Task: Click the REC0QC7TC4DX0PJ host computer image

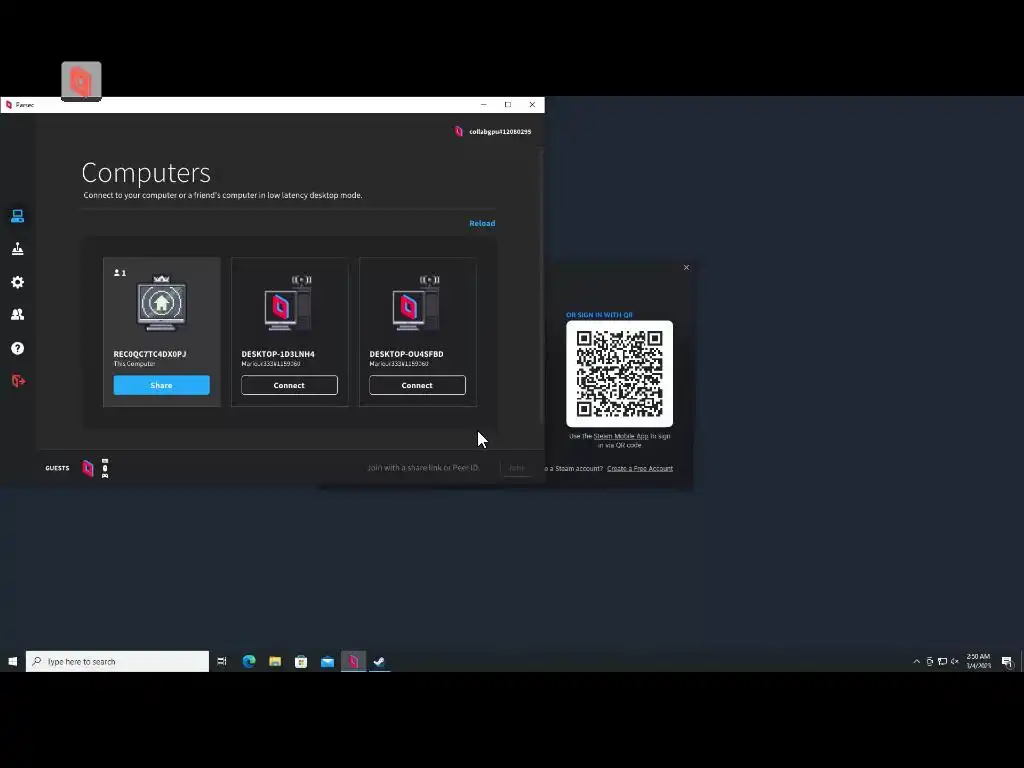Action: tap(161, 303)
